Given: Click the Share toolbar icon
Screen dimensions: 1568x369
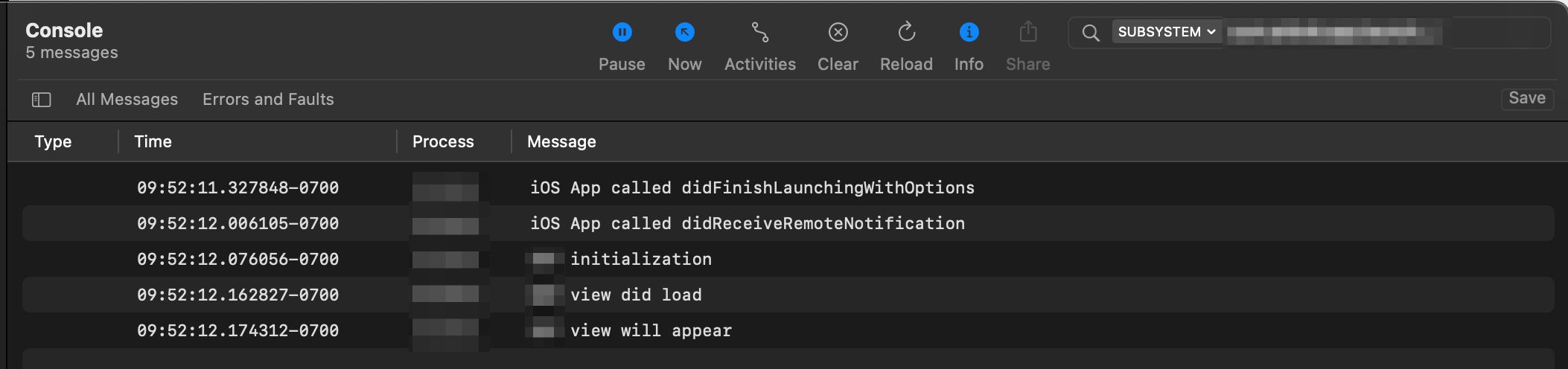Looking at the screenshot, I should tap(1027, 33).
